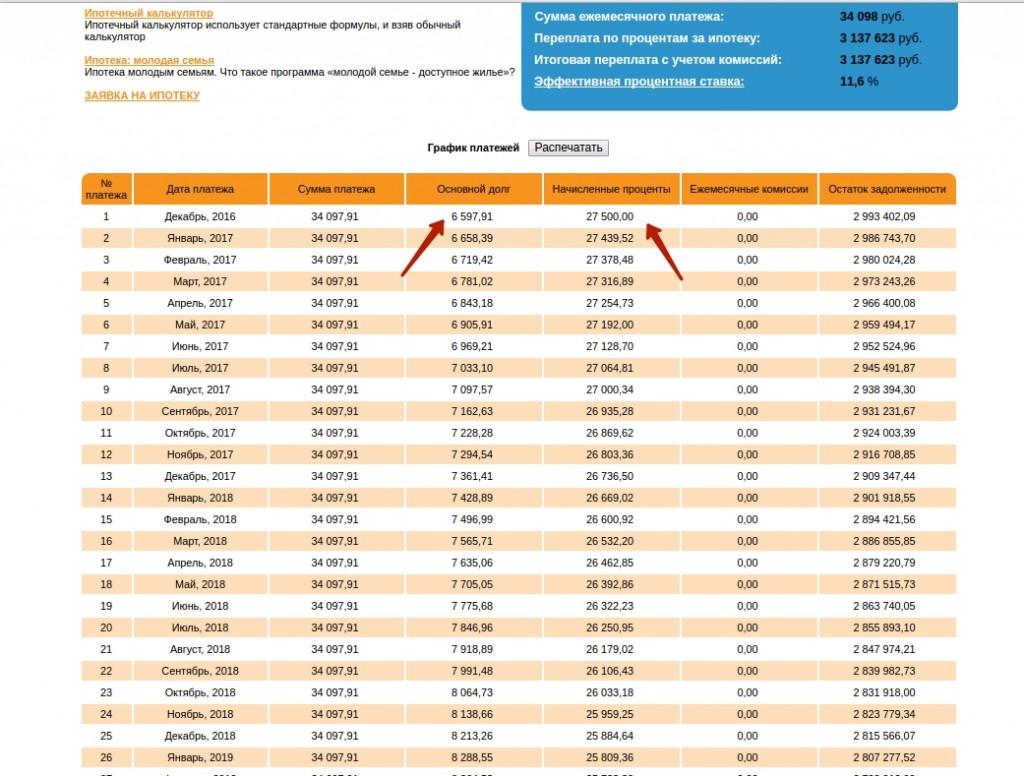Viewport: 1024px width, 776px height.
Task: Select the balance 2 993 402,09
Action: coord(884,217)
